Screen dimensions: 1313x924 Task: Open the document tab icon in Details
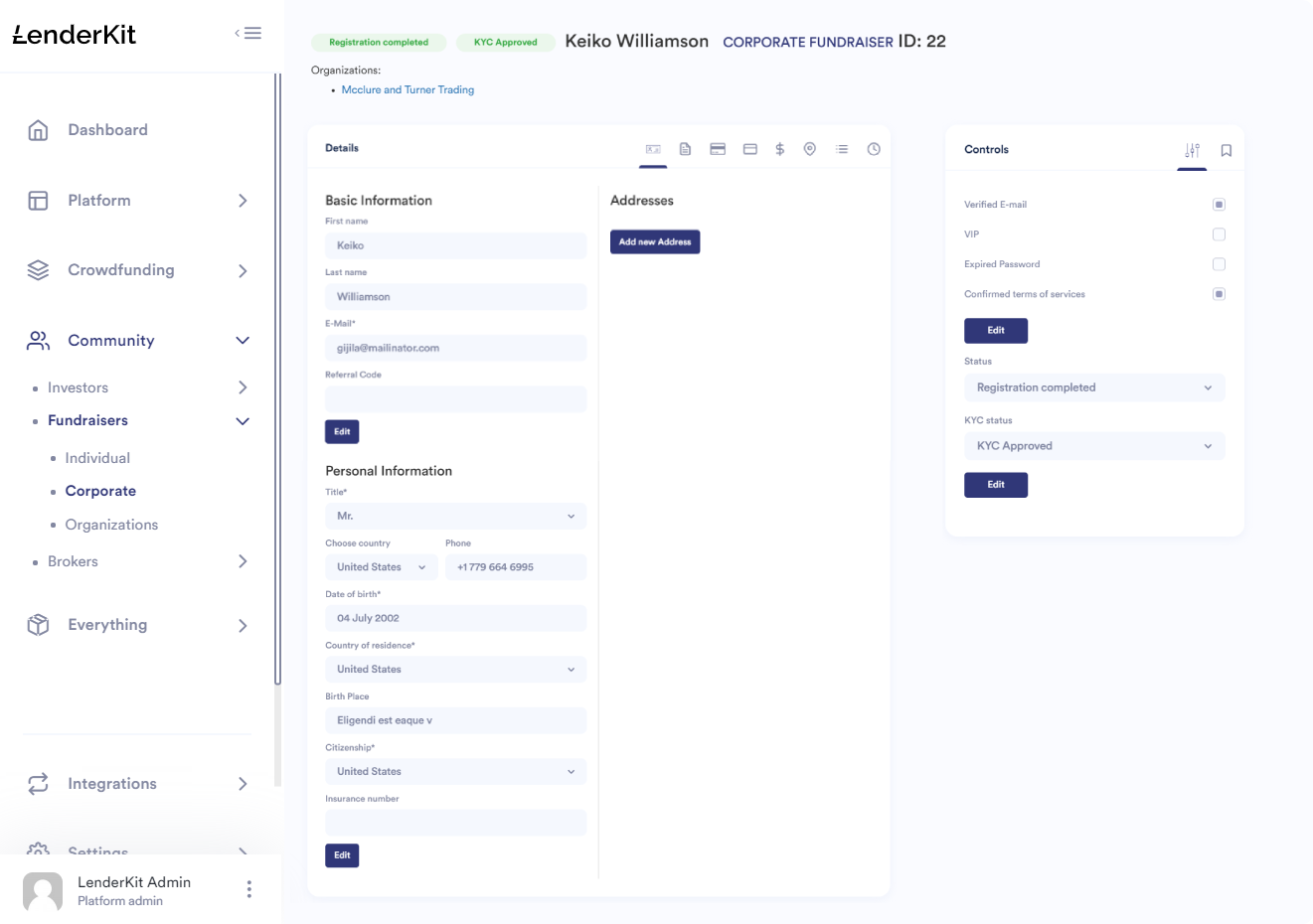[685, 149]
